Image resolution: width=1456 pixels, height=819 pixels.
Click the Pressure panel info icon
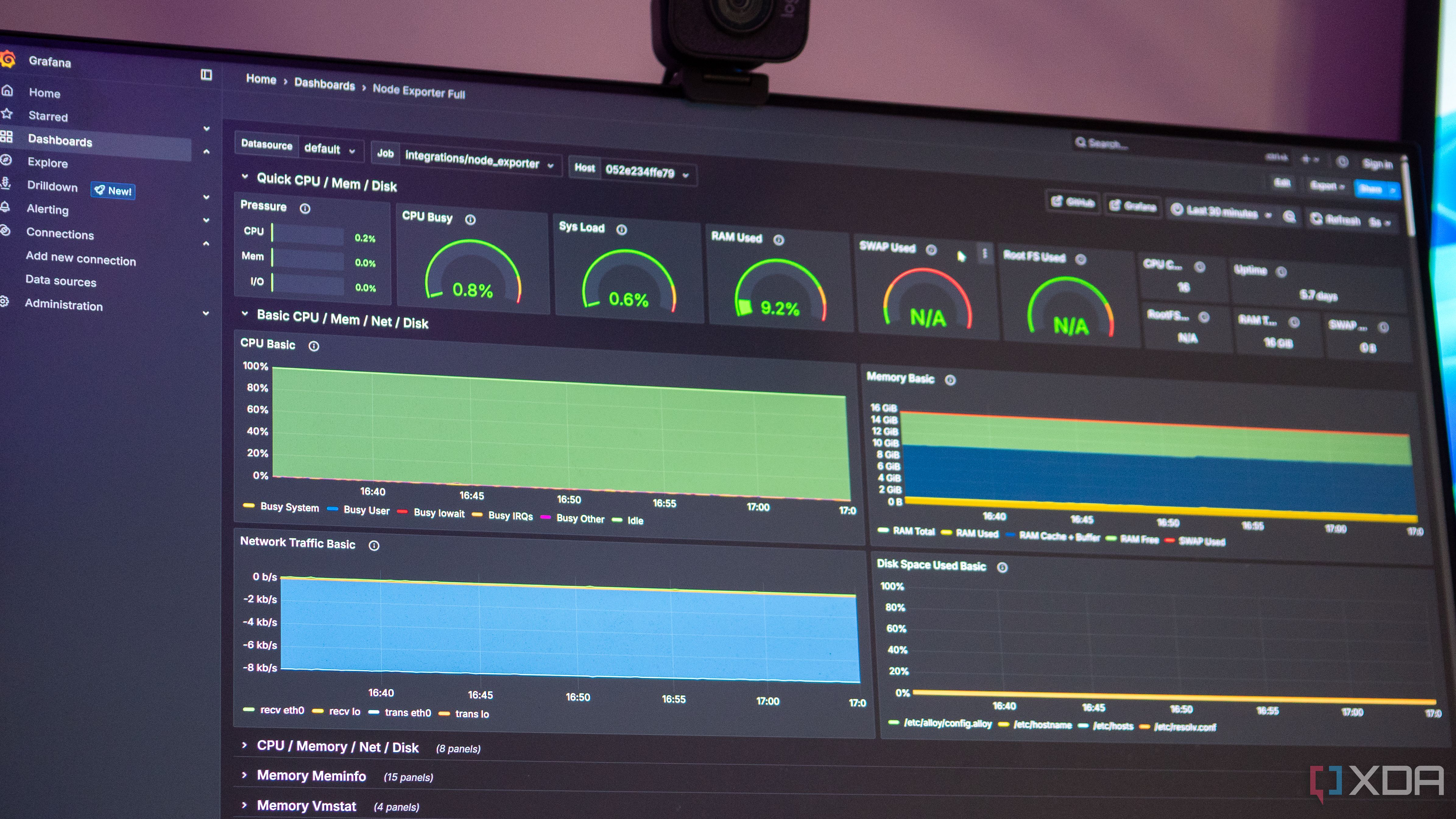[x=305, y=209]
